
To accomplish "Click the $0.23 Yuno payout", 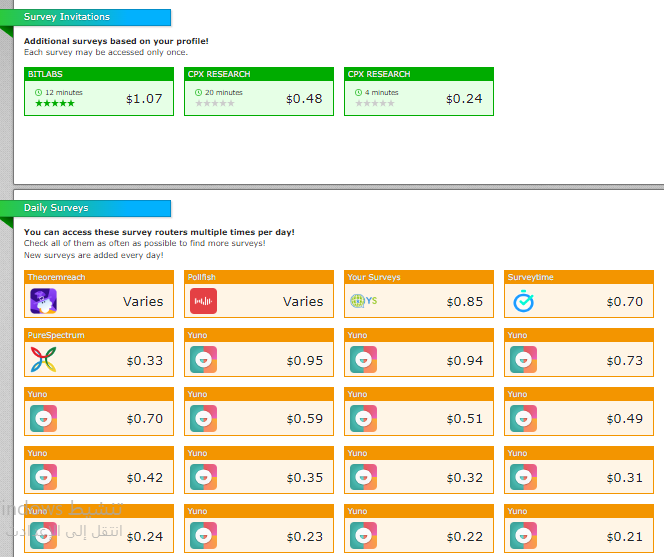I will [x=305, y=536].
